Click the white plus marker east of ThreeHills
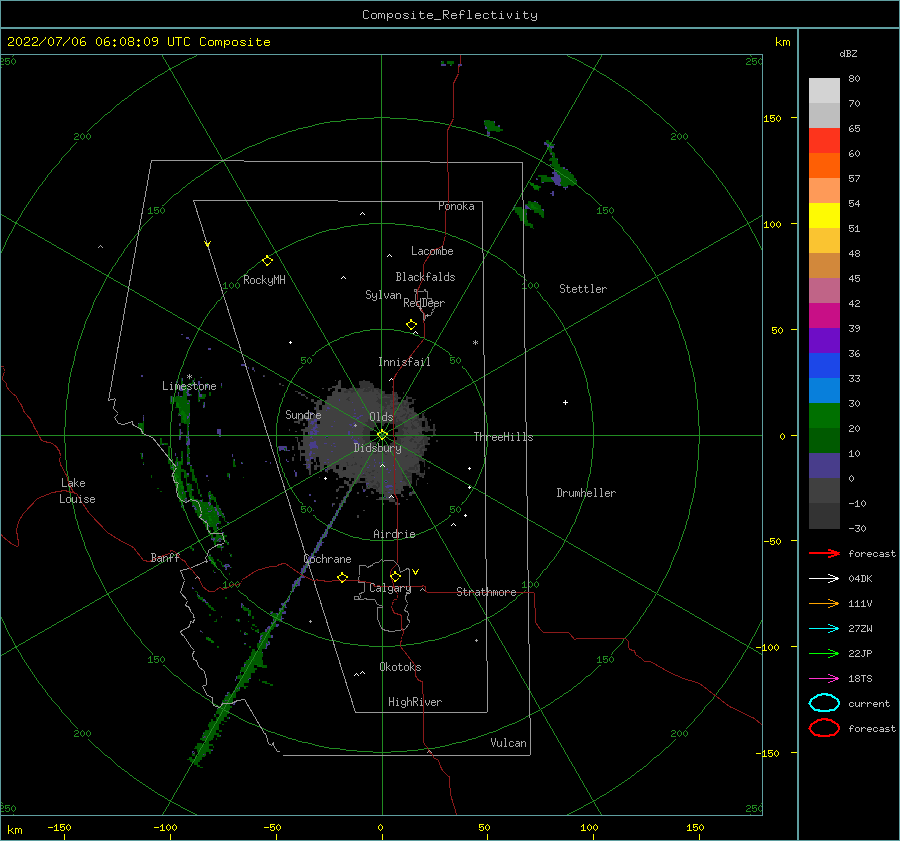900x841 pixels. (565, 402)
